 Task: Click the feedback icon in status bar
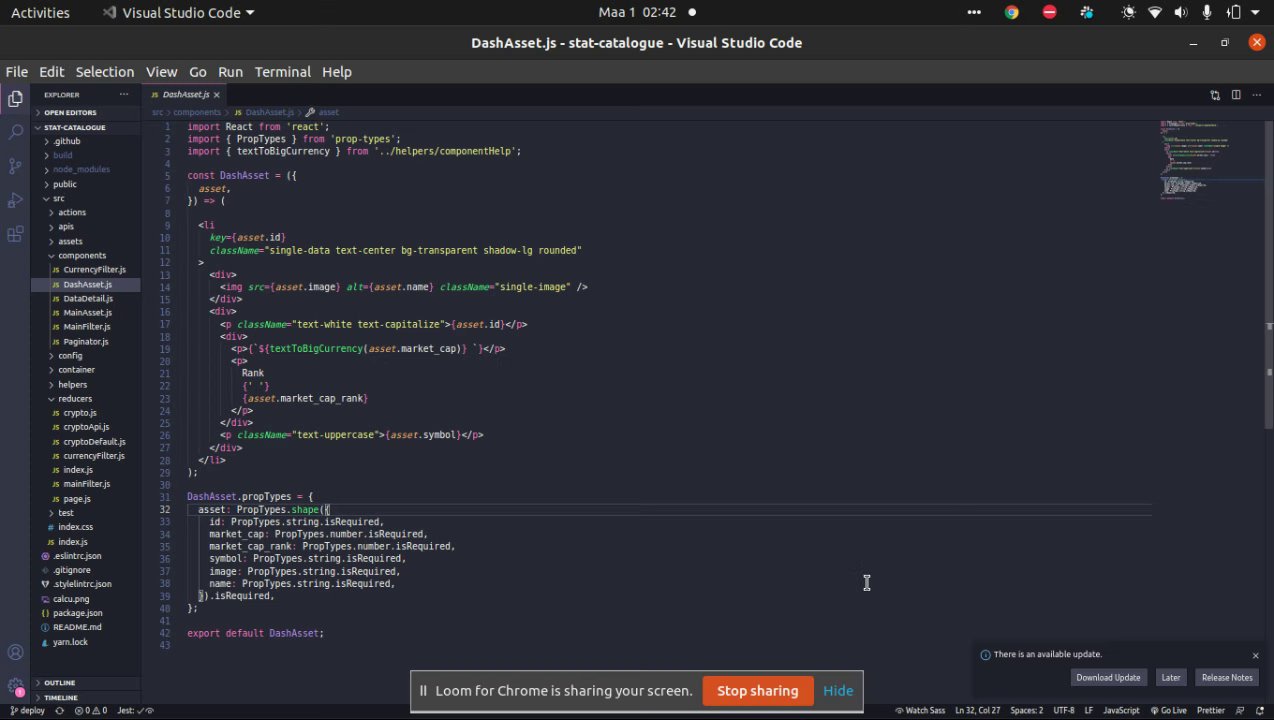click(x=1242, y=710)
